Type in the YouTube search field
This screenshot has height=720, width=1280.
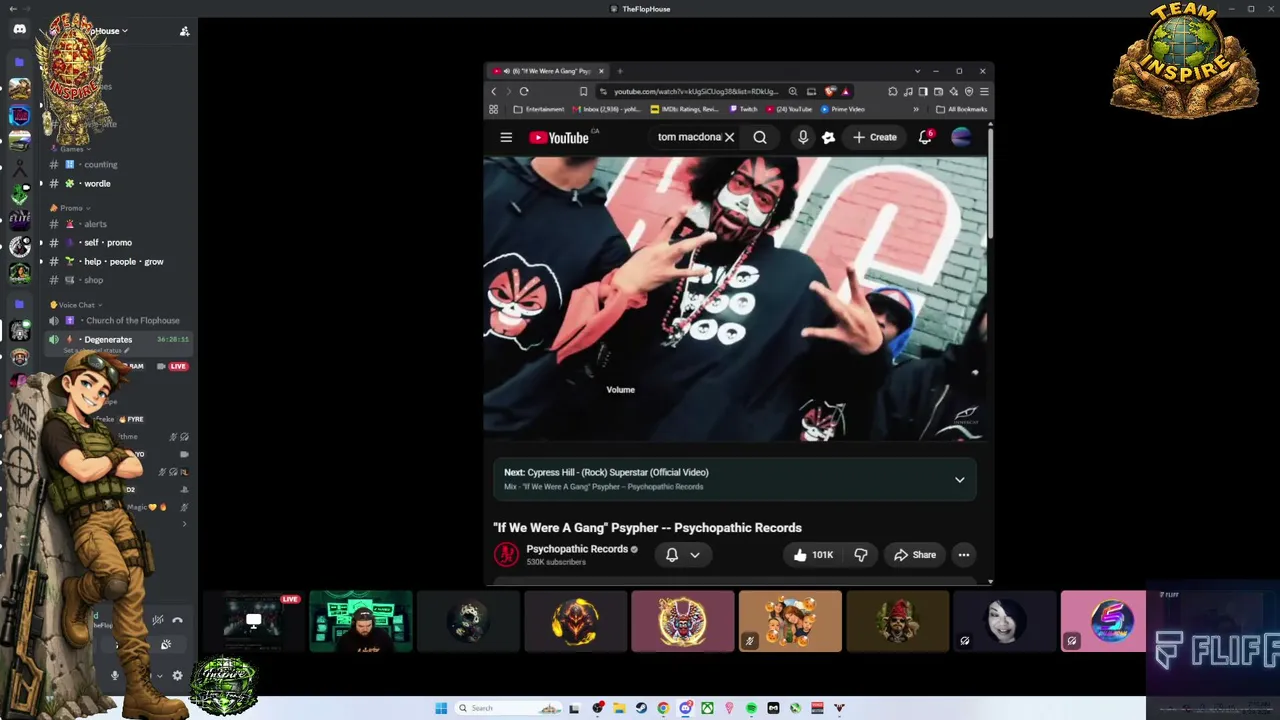pyautogui.click(x=689, y=138)
